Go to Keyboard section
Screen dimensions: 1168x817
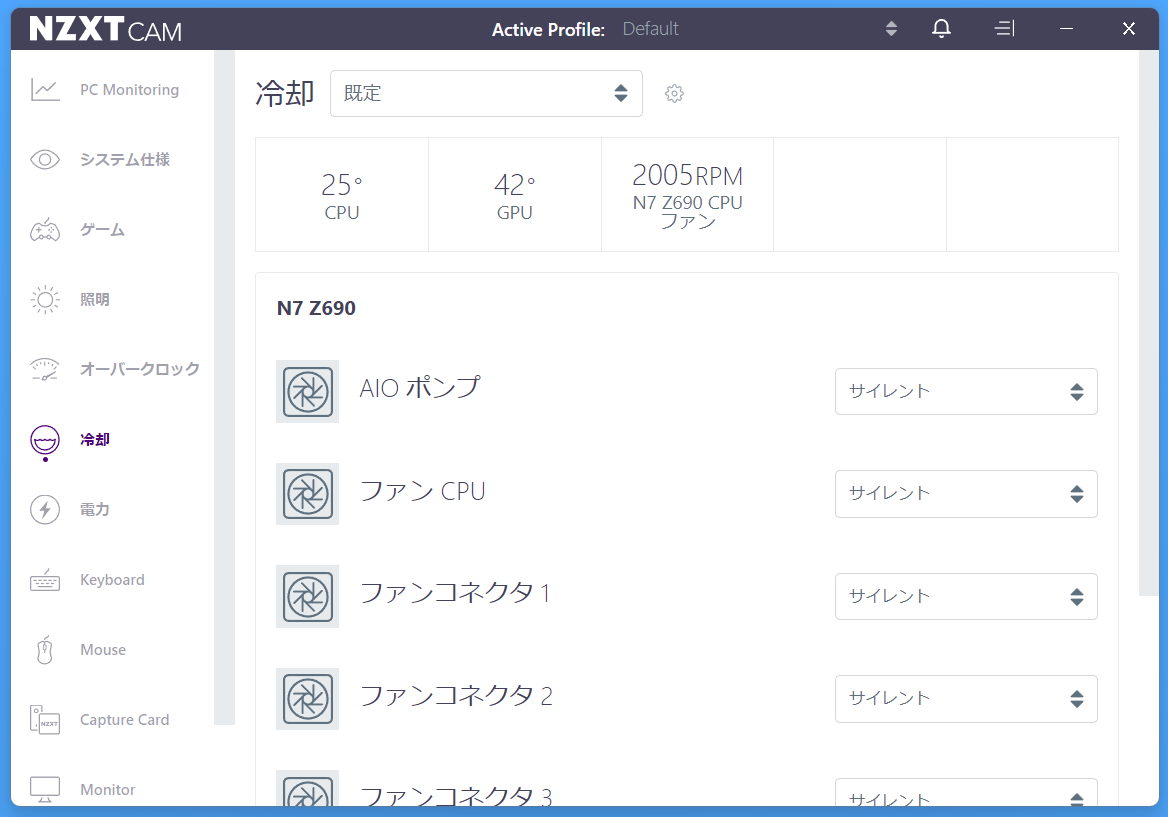pyautogui.click(x=112, y=579)
